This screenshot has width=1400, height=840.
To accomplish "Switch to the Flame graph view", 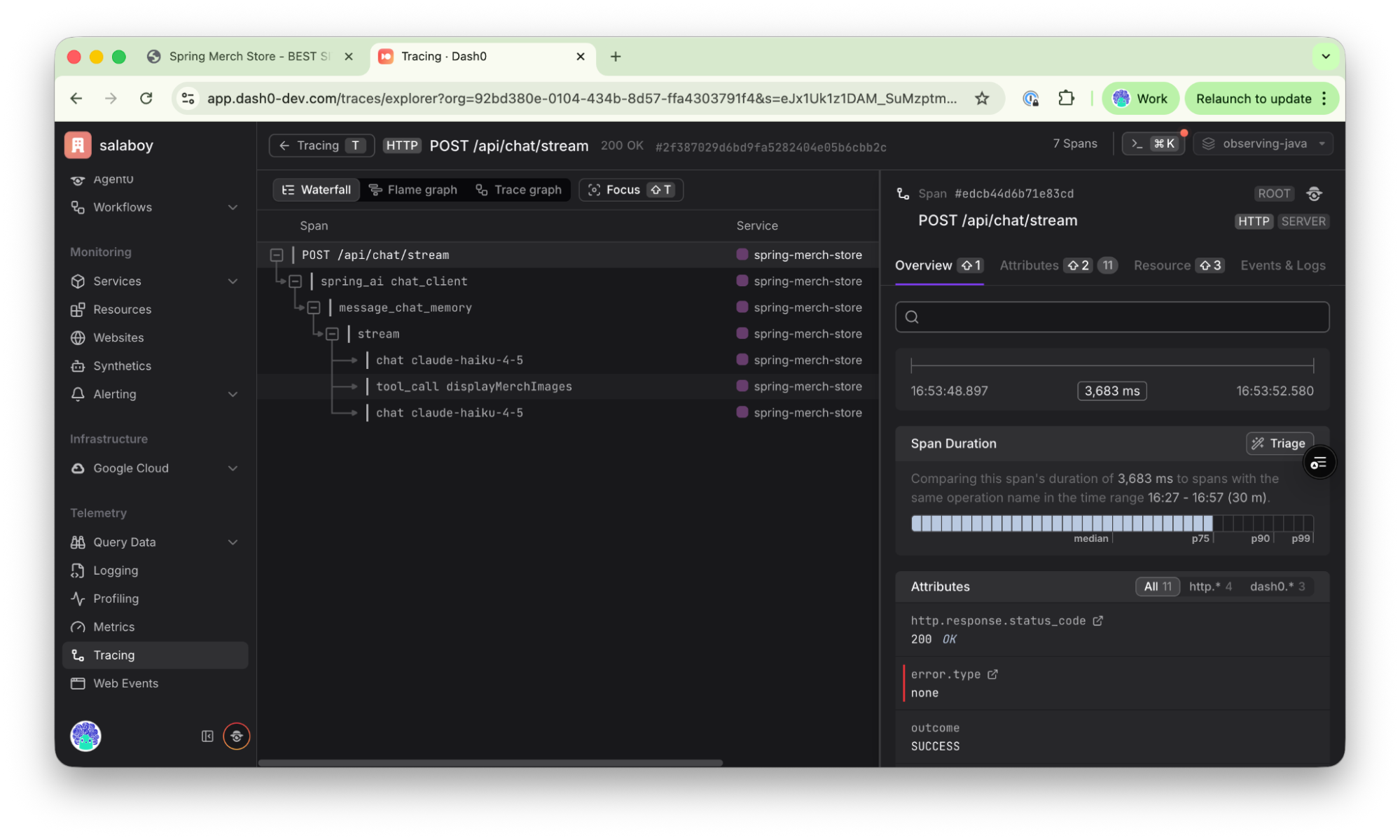I will point(413,190).
